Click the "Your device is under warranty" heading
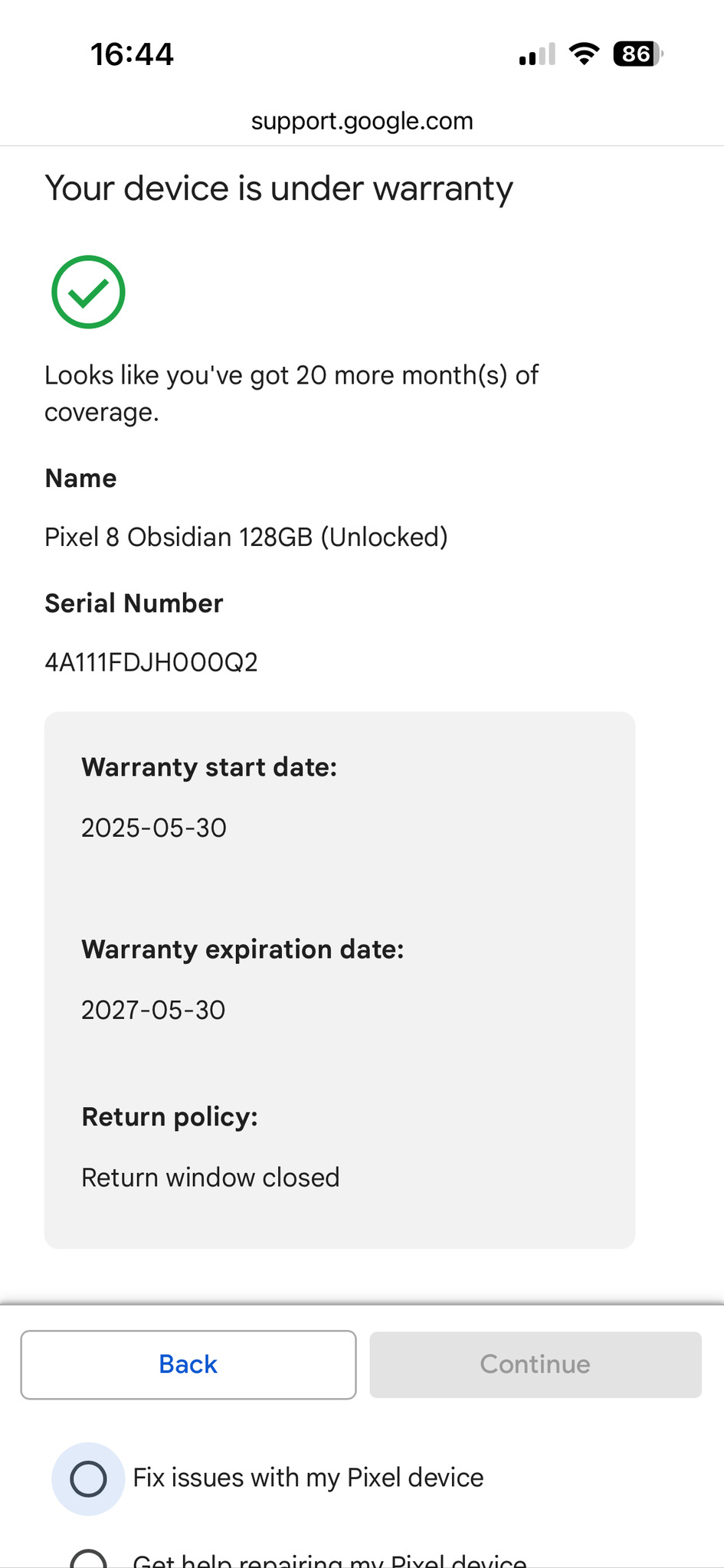Screen dimensions: 724x1568 point(279,188)
